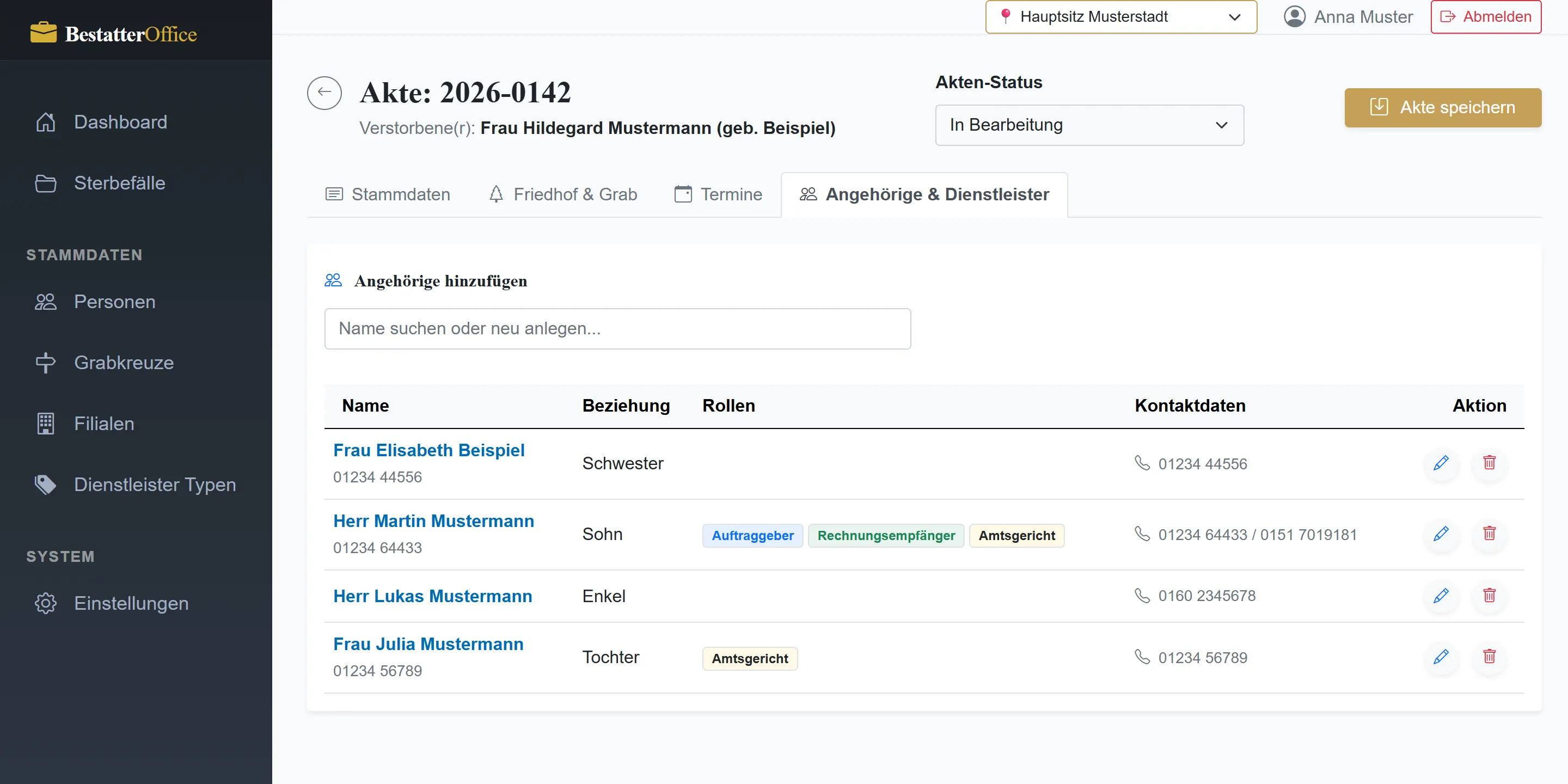Open the Hauptsitz Musterstadt location dropdown
The height and width of the screenshot is (784, 1568).
point(1121,16)
